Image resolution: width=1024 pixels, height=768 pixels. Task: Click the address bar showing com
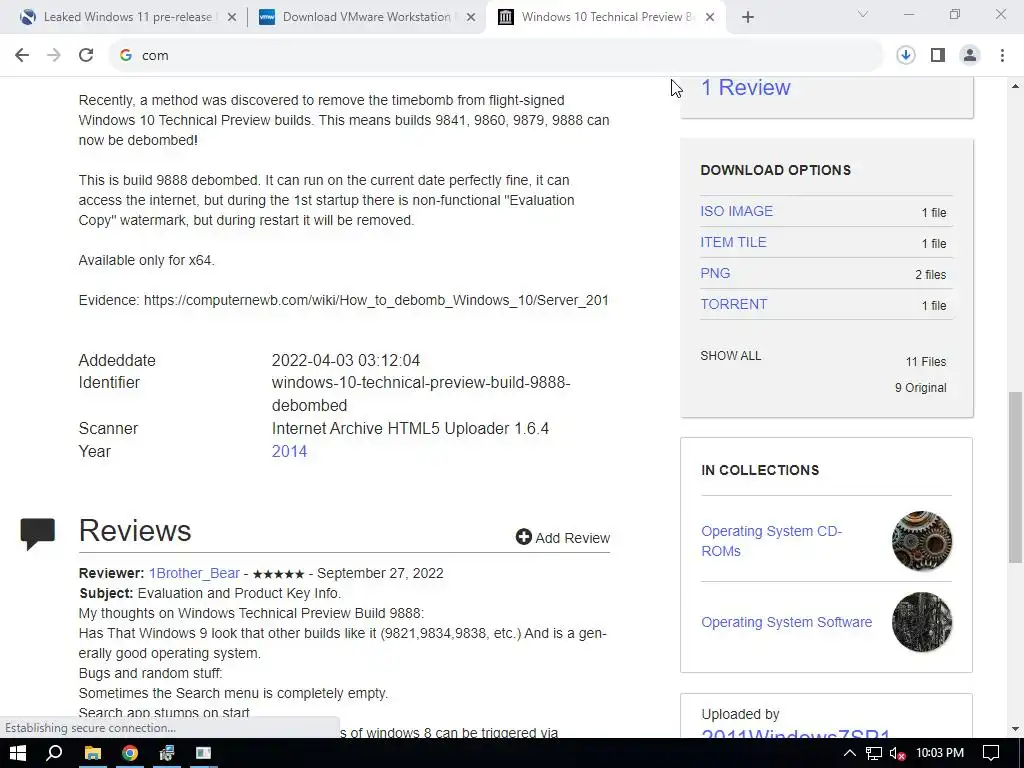click(496, 56)
